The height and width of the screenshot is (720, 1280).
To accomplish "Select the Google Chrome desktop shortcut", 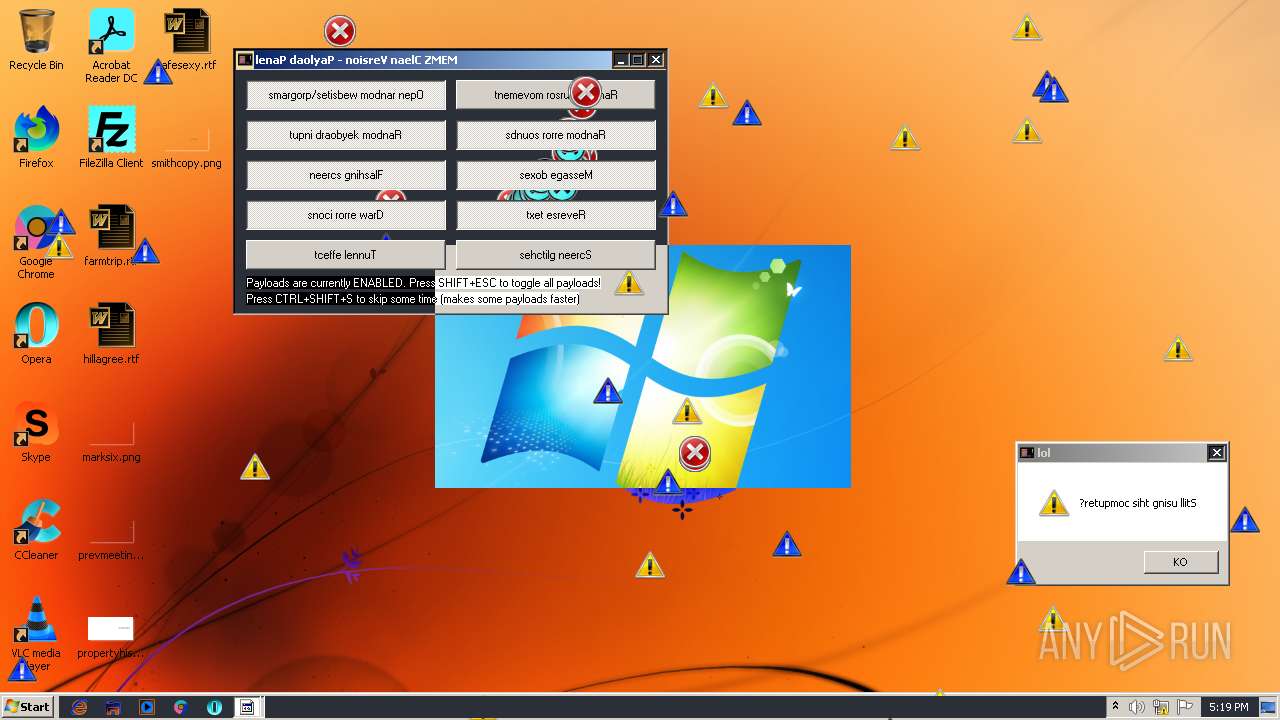I will [36, 242].
